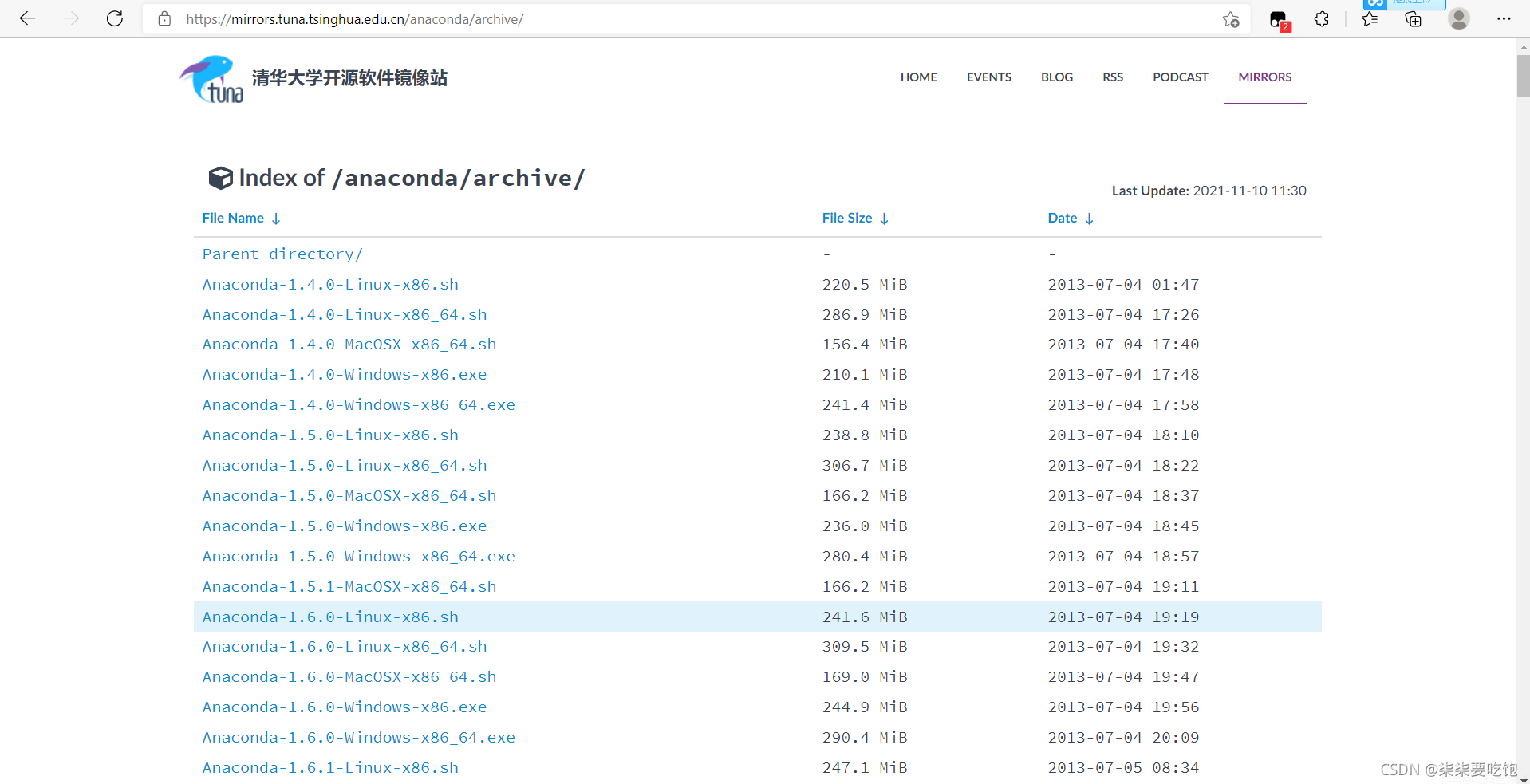Open the Extensions puzzle icon
Screen dimensions: 1530x784
(x=1322, y=19)
